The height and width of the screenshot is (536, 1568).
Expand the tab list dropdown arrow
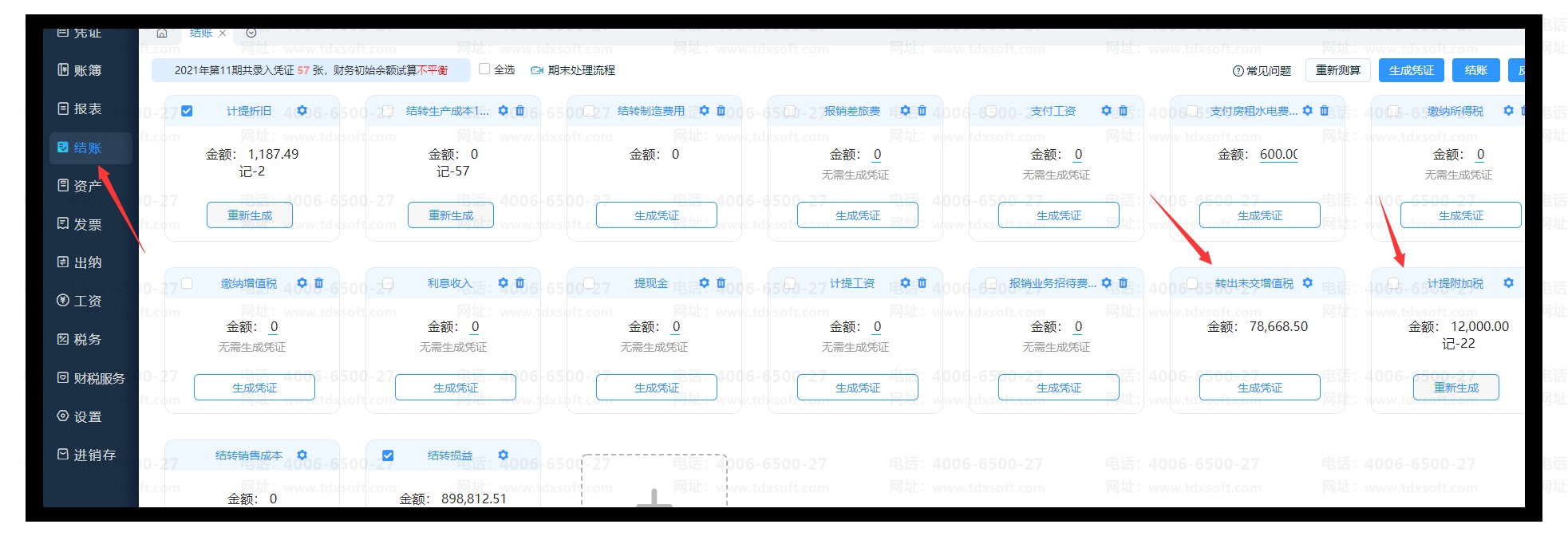(251, 33)
